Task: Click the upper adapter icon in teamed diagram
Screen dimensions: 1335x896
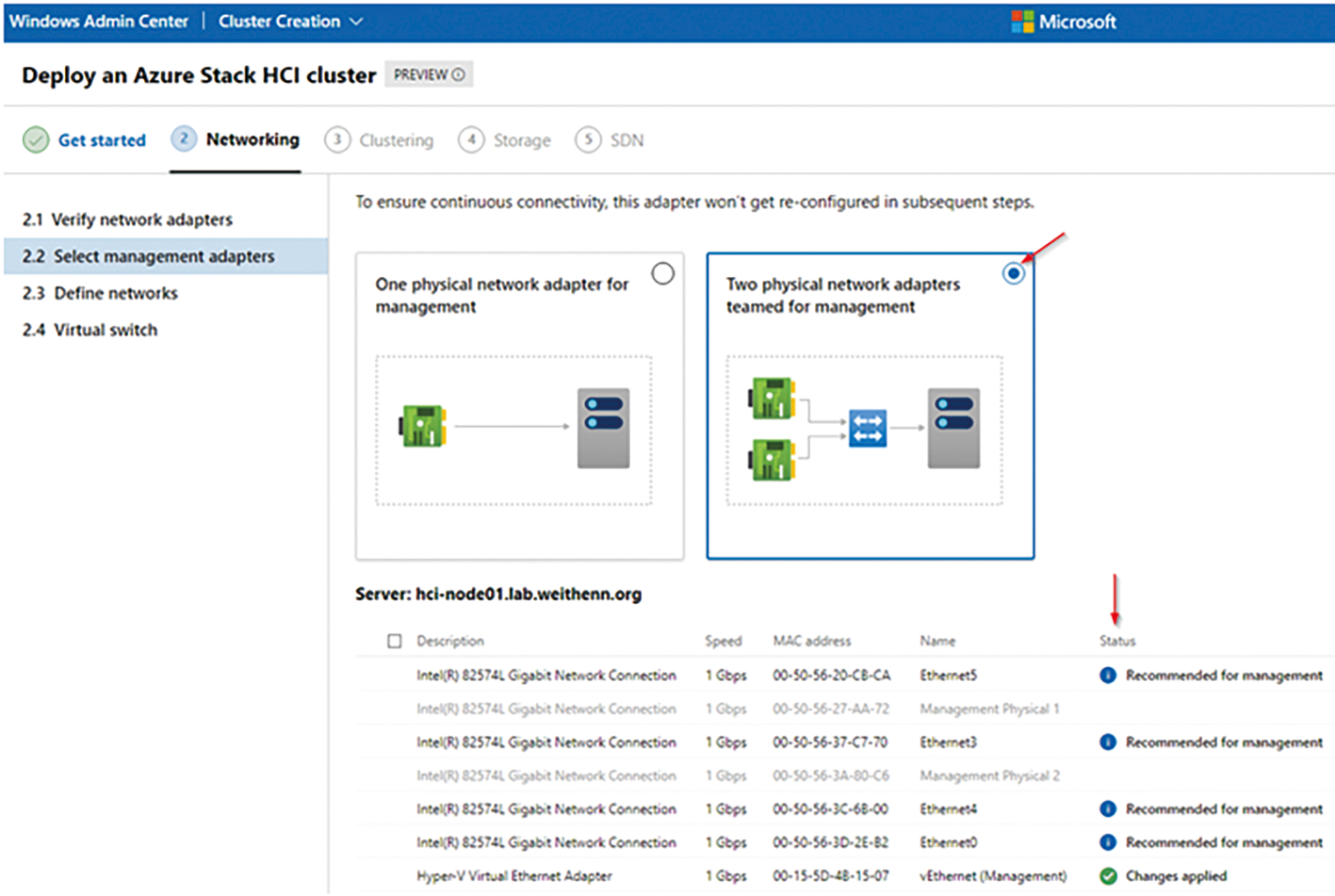Action: 773,398
